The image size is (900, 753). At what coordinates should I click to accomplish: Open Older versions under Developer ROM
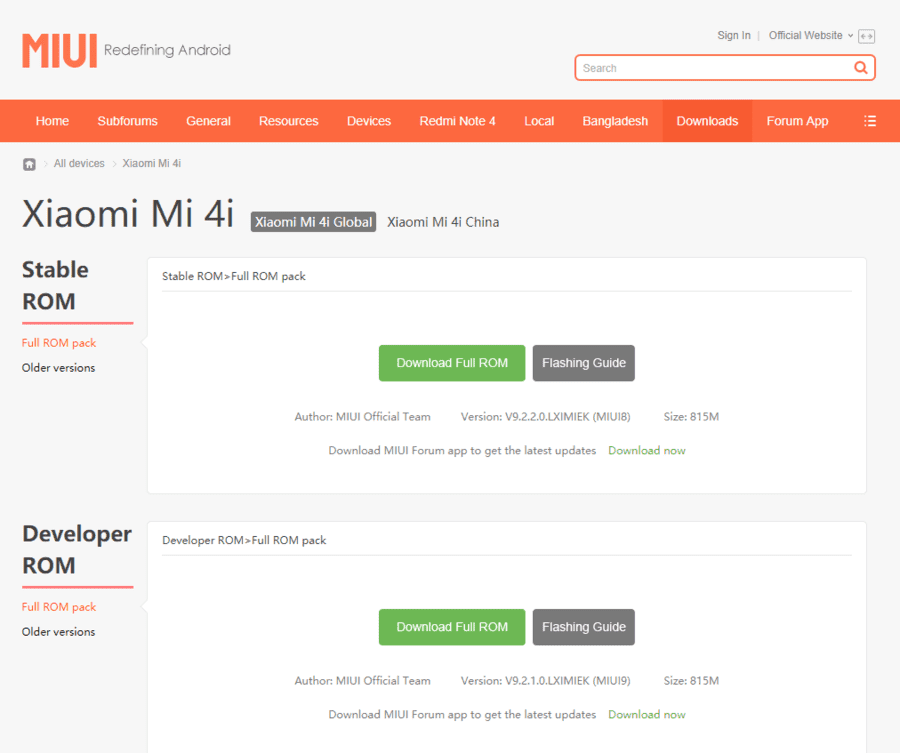pos(59,632)
